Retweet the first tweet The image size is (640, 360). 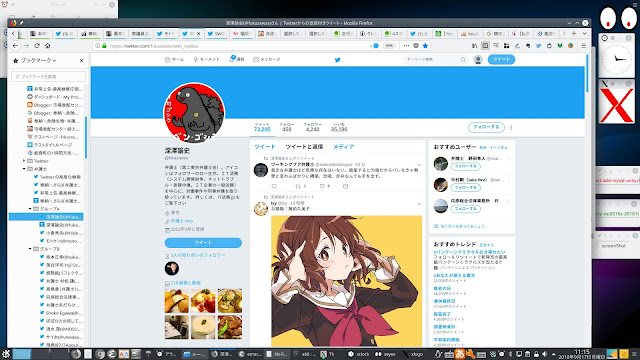coord(298,187)
